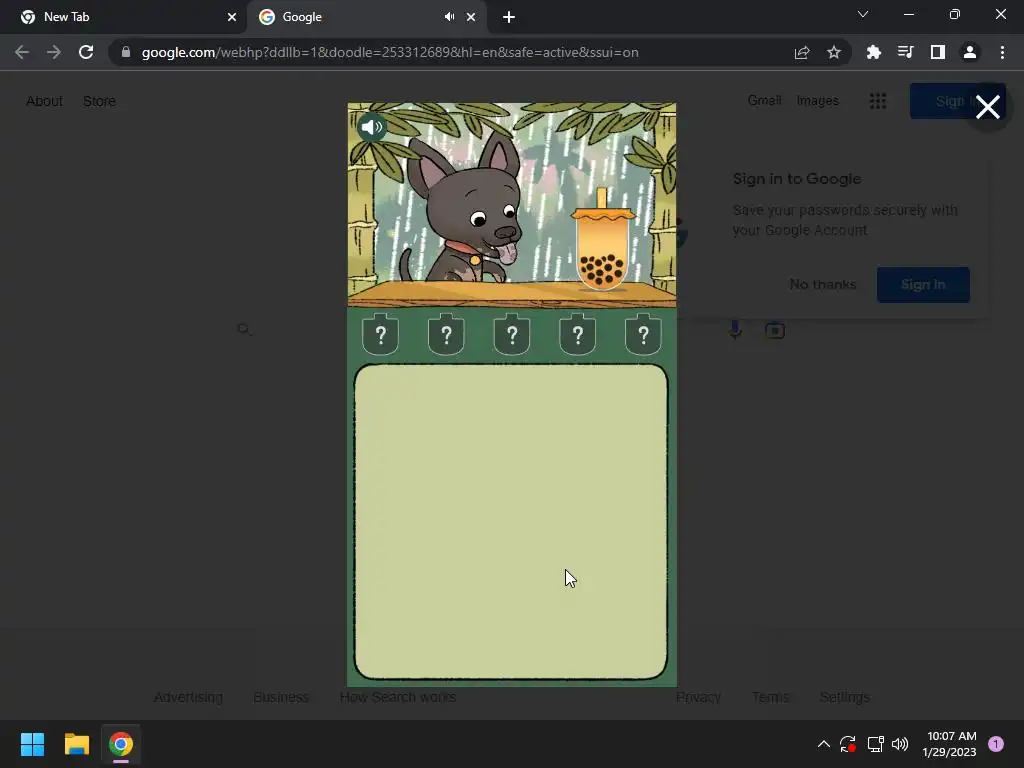This screenshot has height=768, width=1024.
Task: Open Terms footer link
Action: tap(770, 697)
